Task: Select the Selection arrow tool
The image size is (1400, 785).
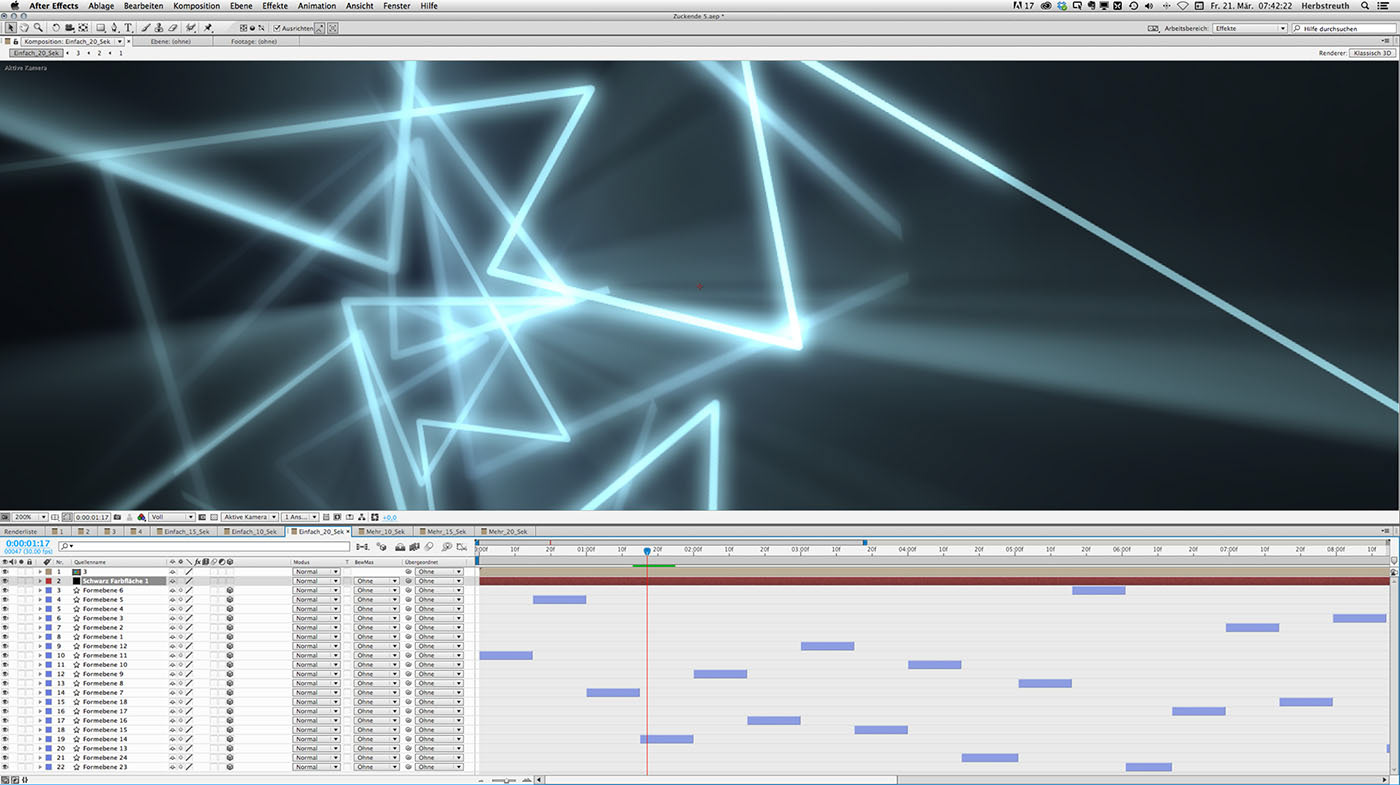Action: coord(10,28)
